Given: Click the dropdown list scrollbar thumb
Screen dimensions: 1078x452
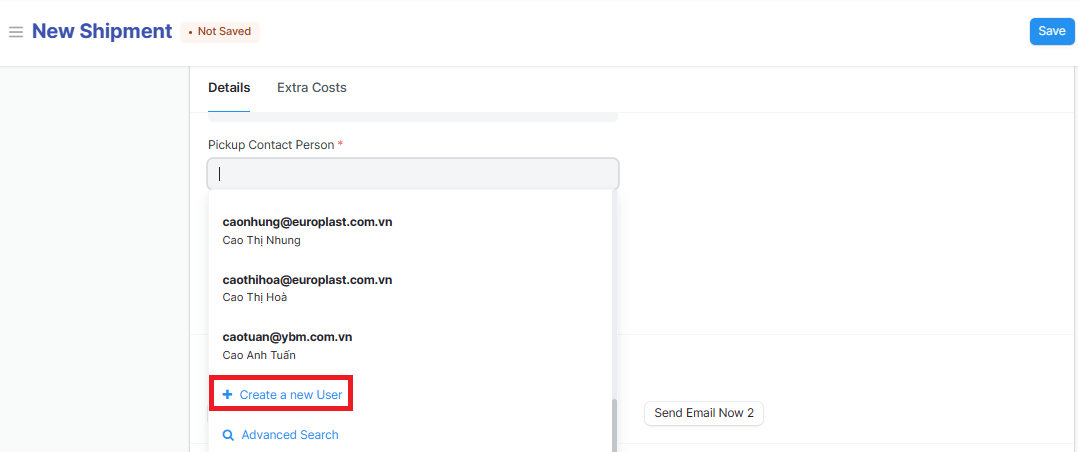Looking at the screenshot, I should (x=614, y=425).
